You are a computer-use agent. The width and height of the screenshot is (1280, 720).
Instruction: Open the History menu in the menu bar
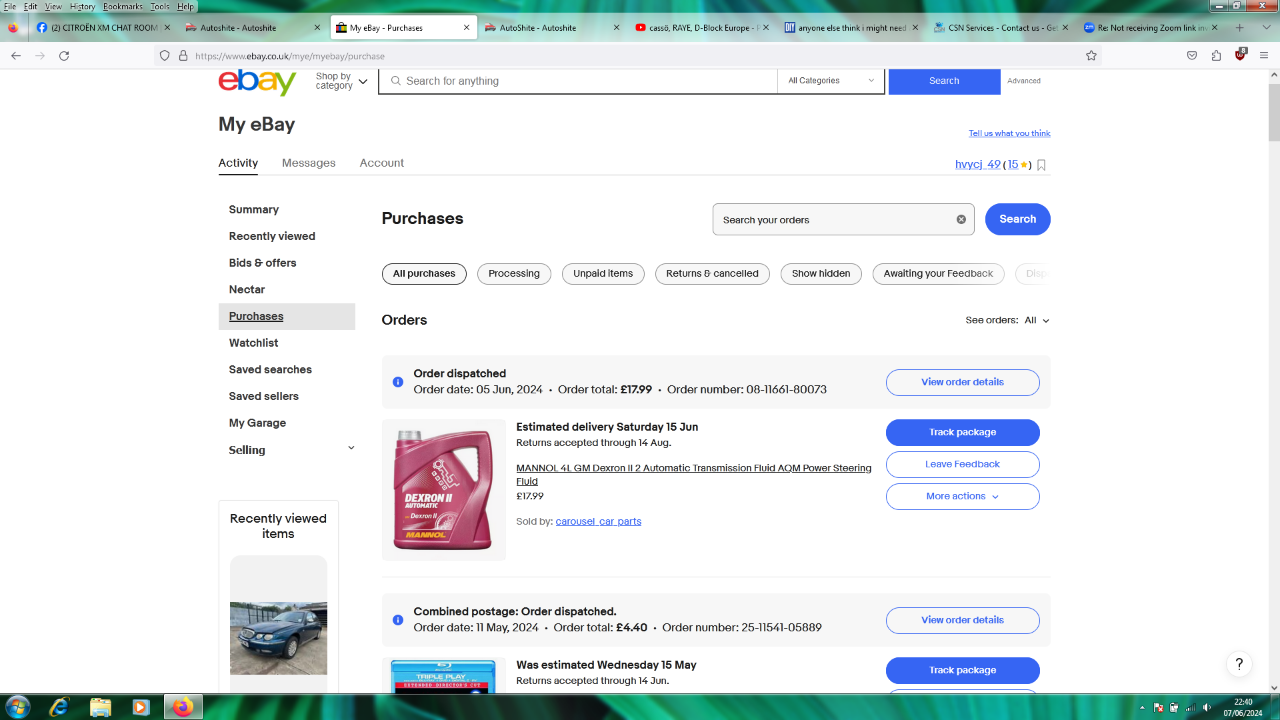[x=83, y=7]
